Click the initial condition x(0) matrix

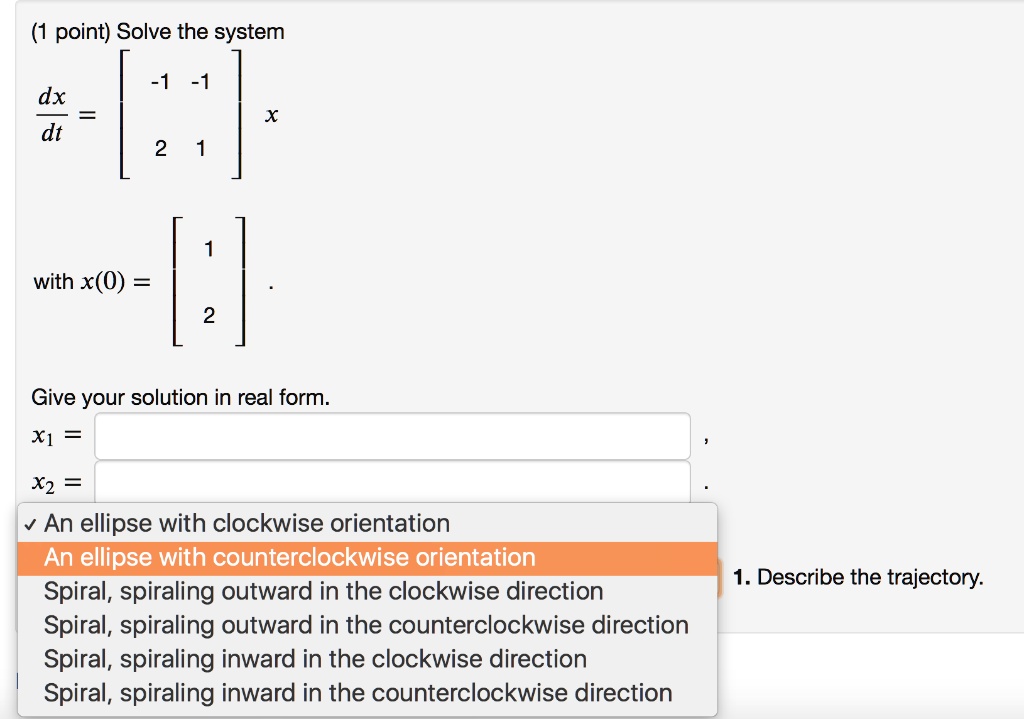[210, 281]
